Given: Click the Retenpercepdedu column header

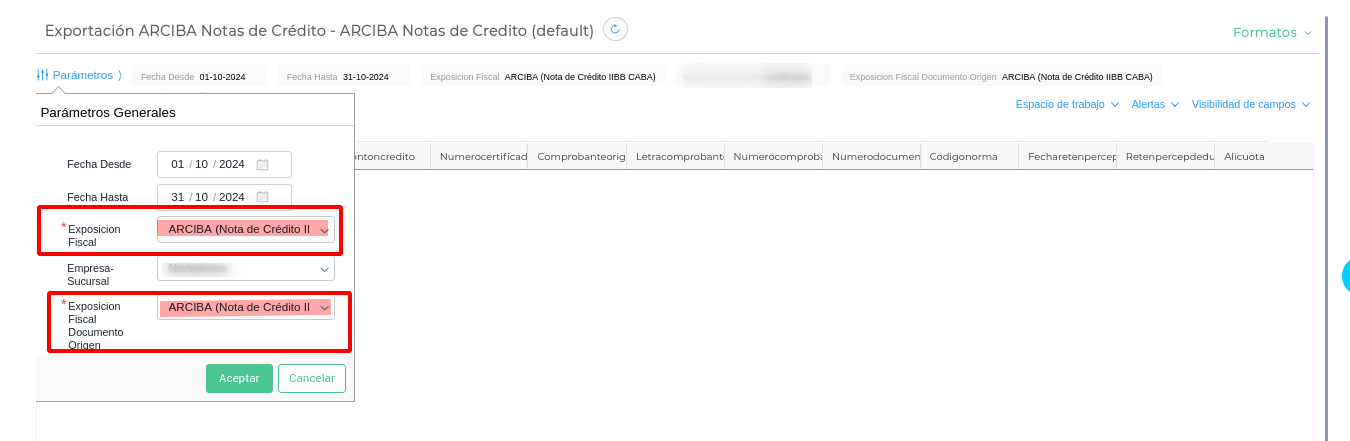Looking at the screenshot, I should tap(1165, 156).
